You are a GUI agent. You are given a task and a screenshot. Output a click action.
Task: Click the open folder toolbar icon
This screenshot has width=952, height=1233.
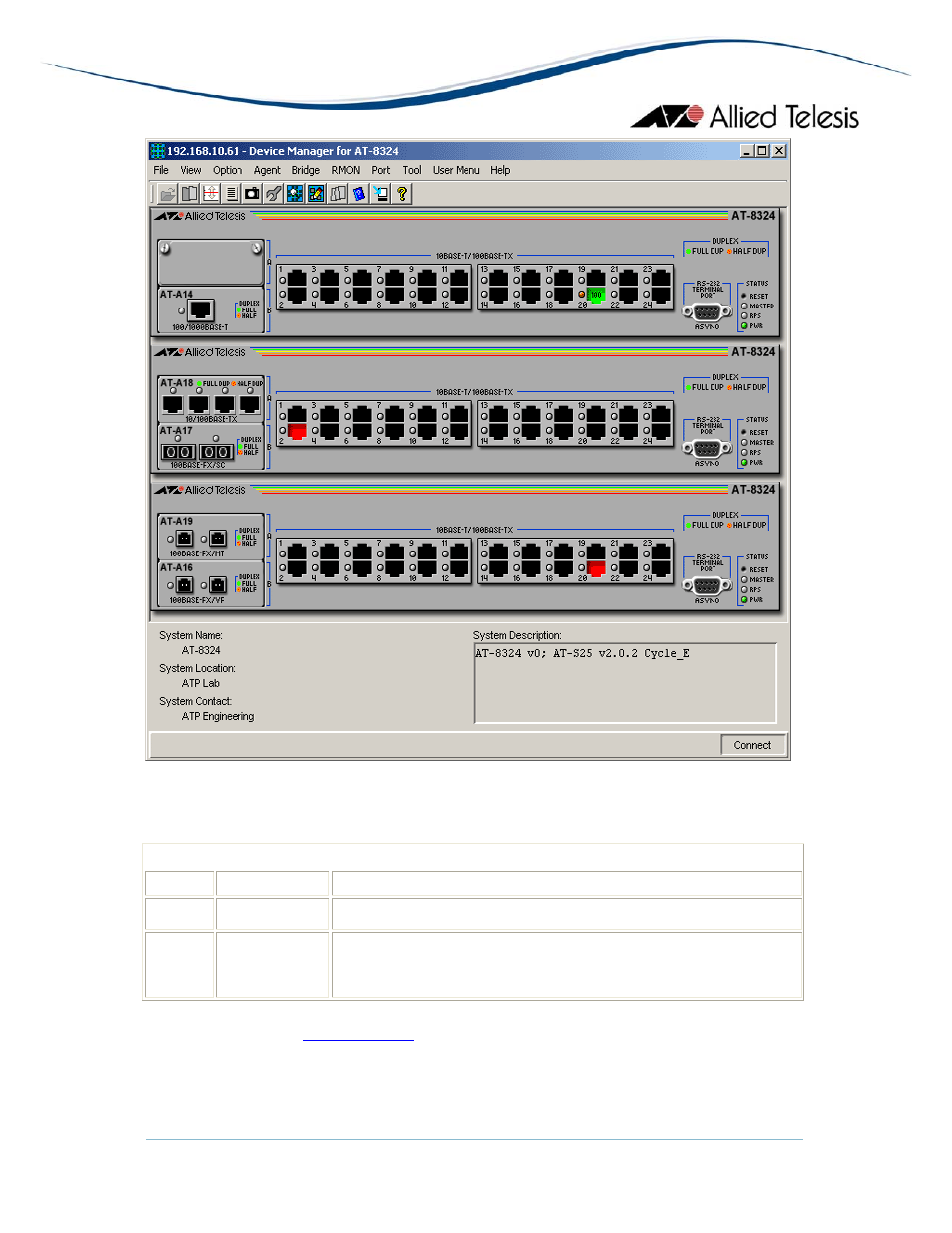(x=167, y=194)
